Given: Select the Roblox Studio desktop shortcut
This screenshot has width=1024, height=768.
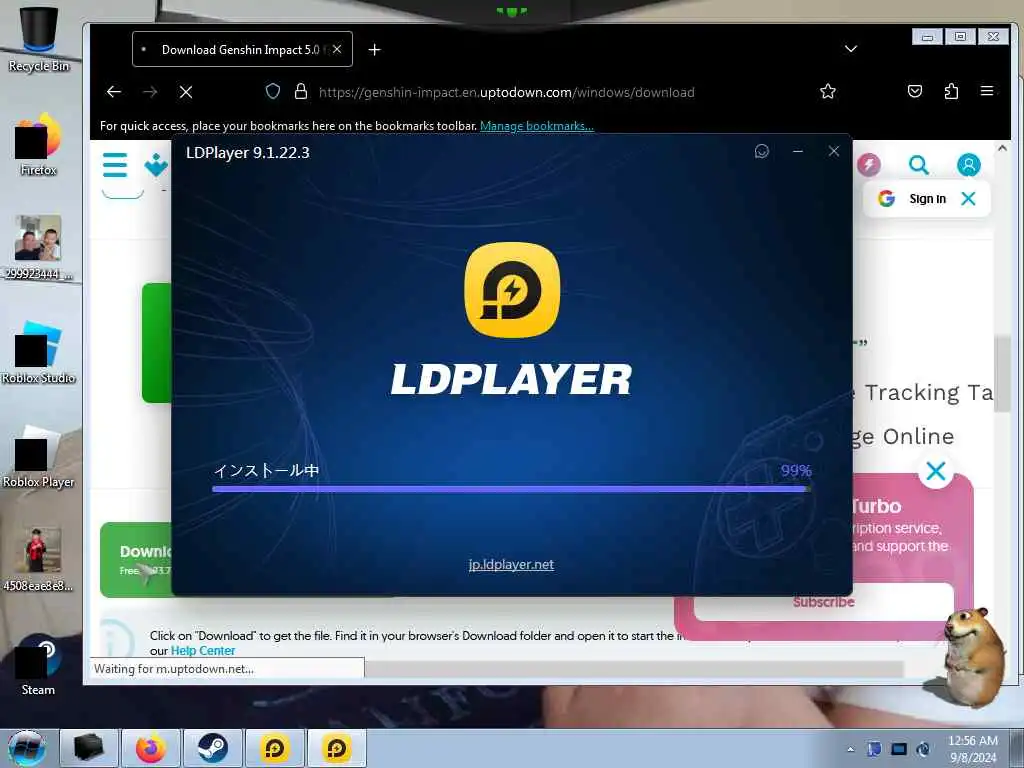Looking at the screenshot, I should (38, 353).
